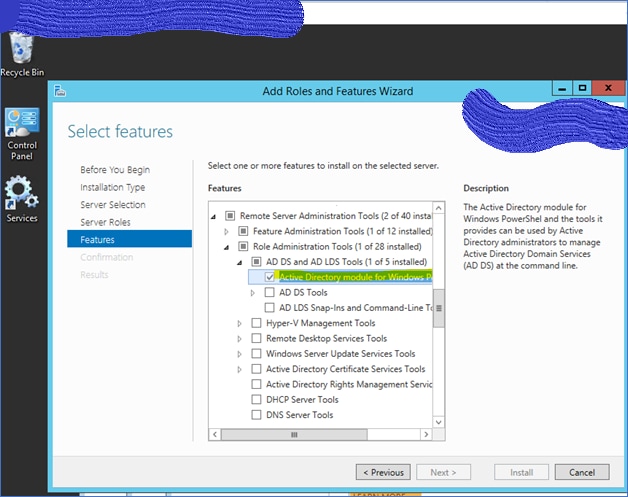Click the features list scroll up arrow

pos(439,208)
